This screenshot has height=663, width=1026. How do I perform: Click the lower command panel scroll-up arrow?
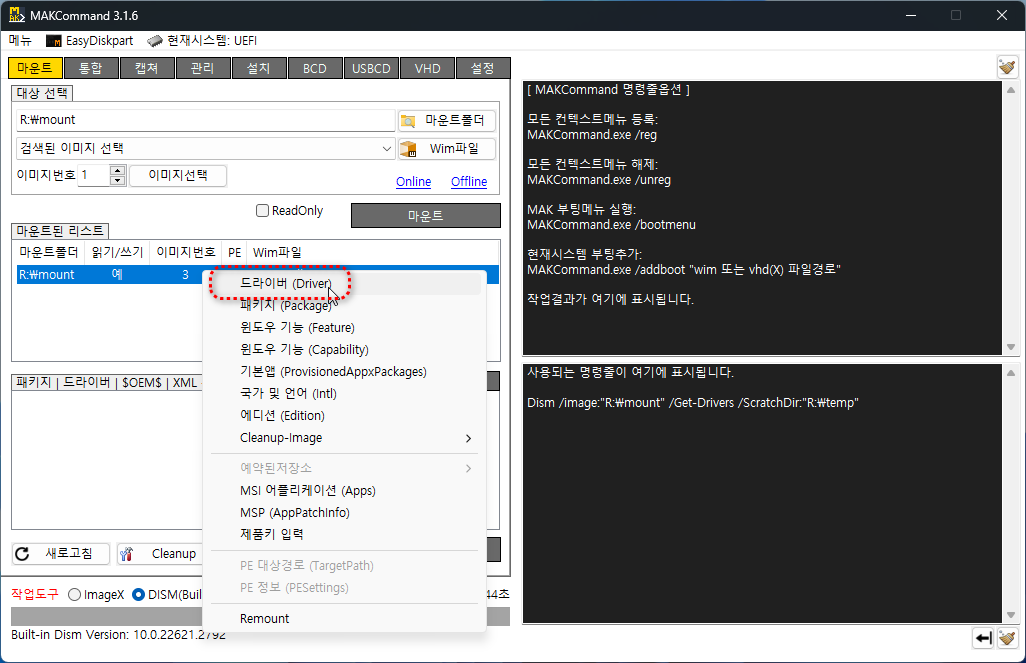(x=1011, y=373)
